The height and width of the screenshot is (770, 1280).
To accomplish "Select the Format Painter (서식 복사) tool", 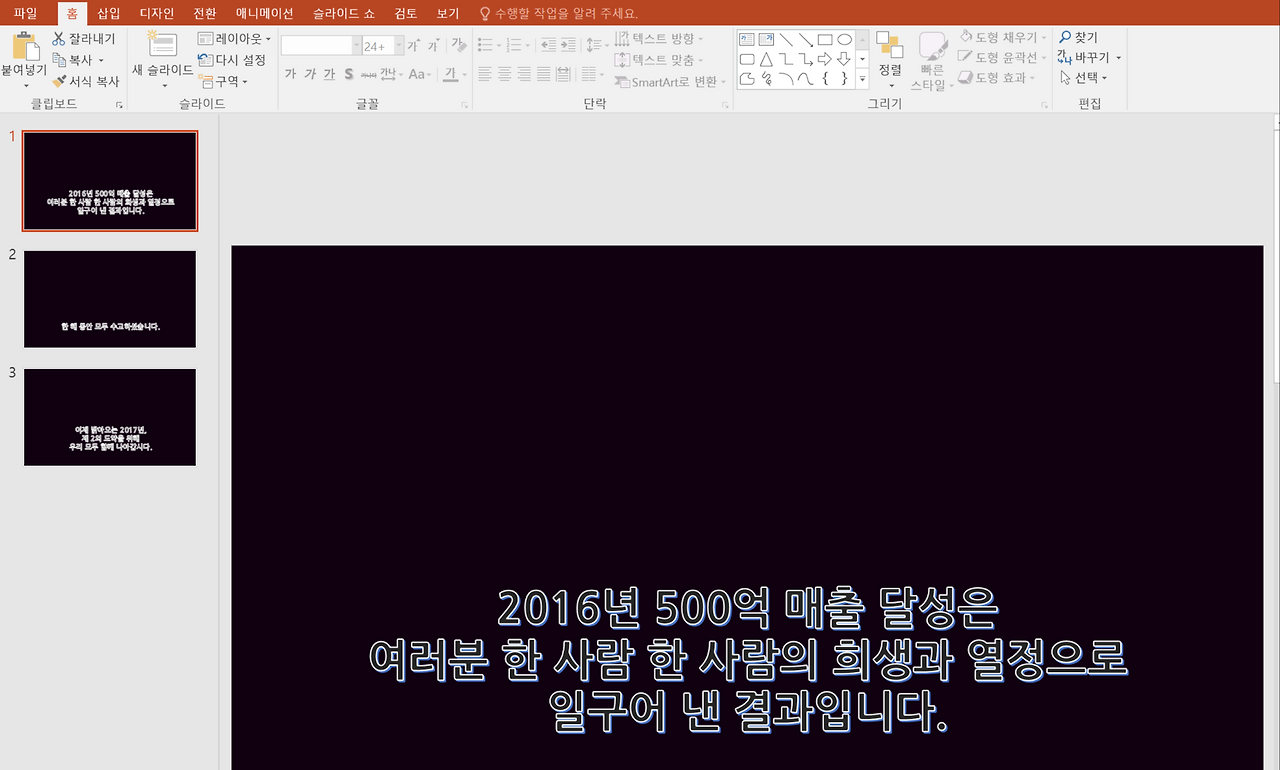I will click(x=87, y=81).
